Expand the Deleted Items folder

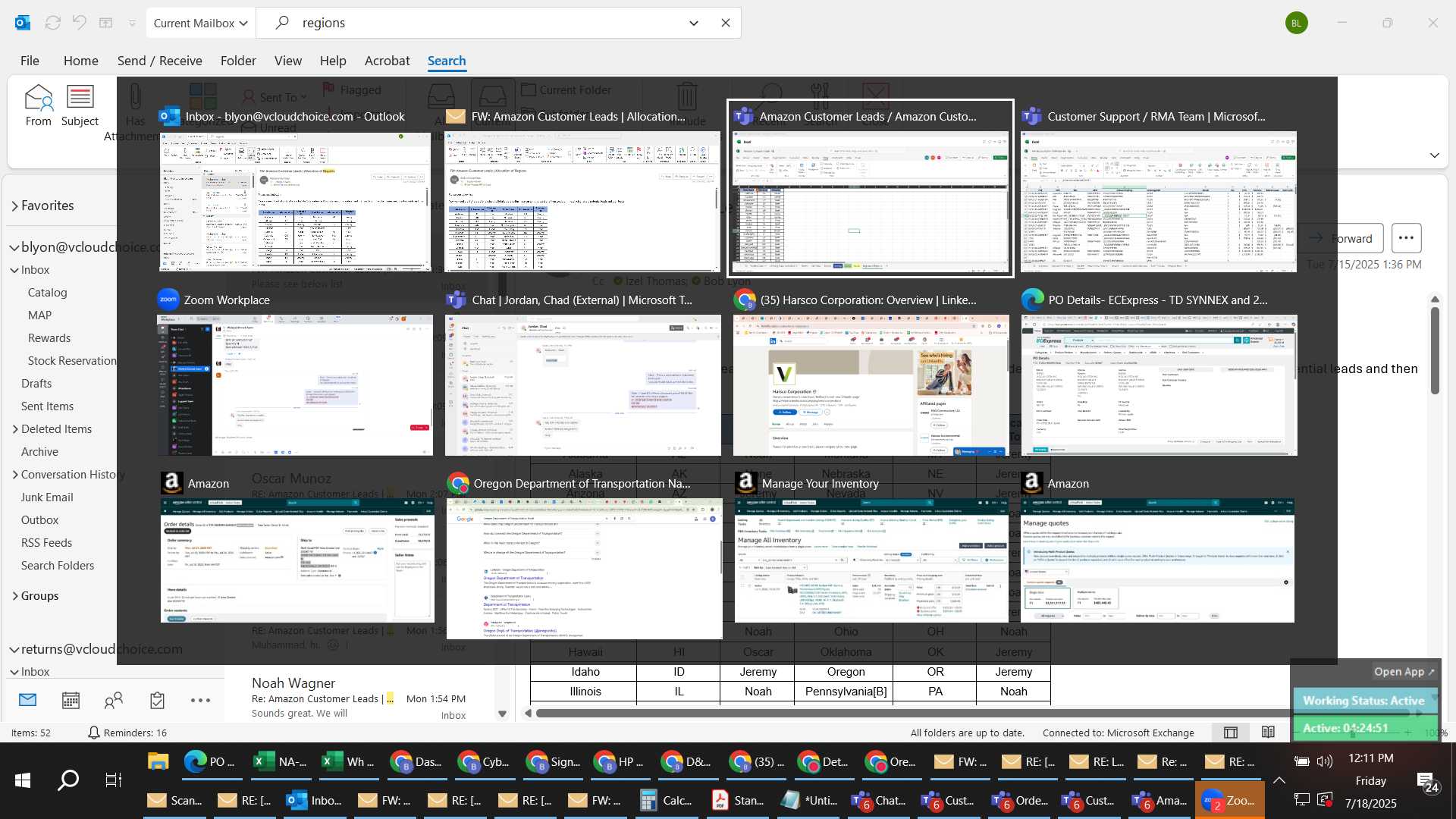tap(15, 429)
